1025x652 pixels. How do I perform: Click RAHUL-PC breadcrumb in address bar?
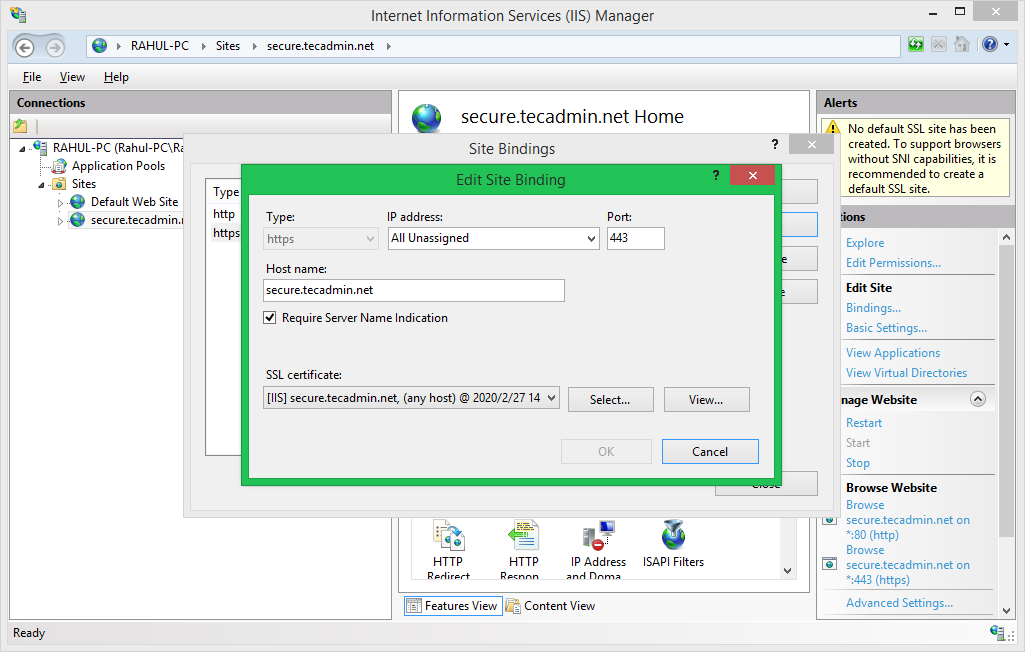tap(160, 46)
